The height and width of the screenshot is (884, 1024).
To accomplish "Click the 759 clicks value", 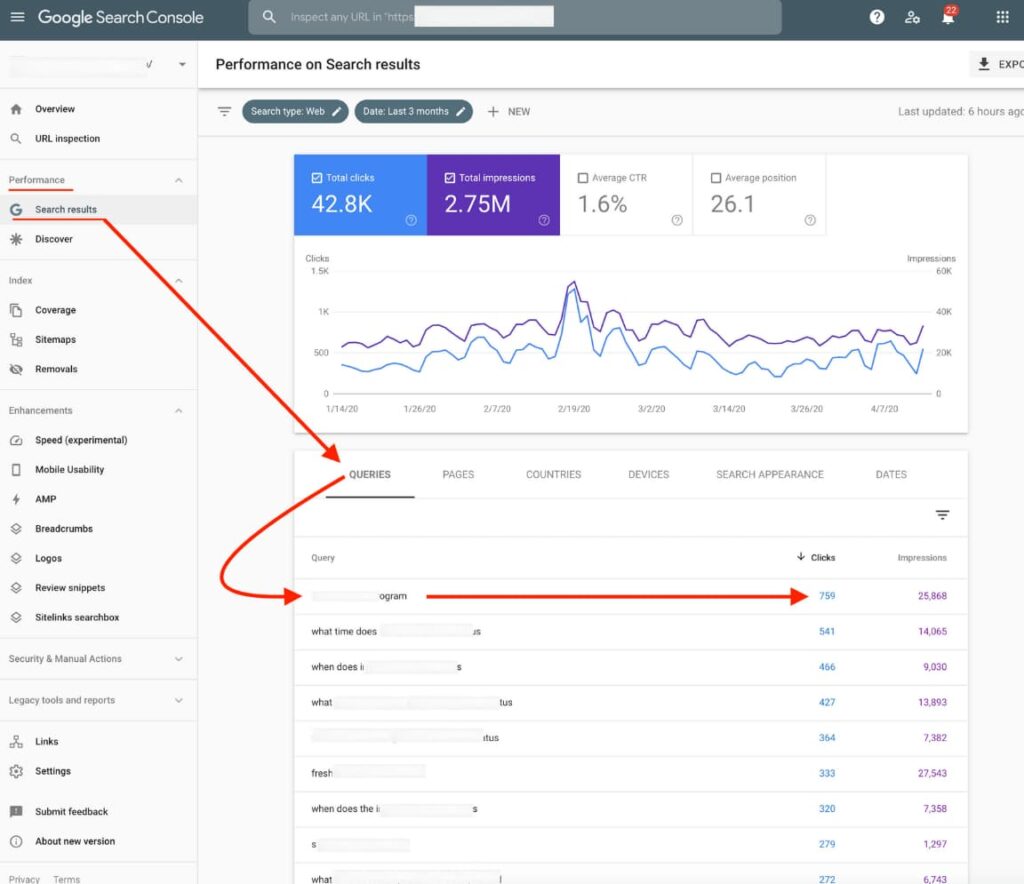I will tap(827, 596).
